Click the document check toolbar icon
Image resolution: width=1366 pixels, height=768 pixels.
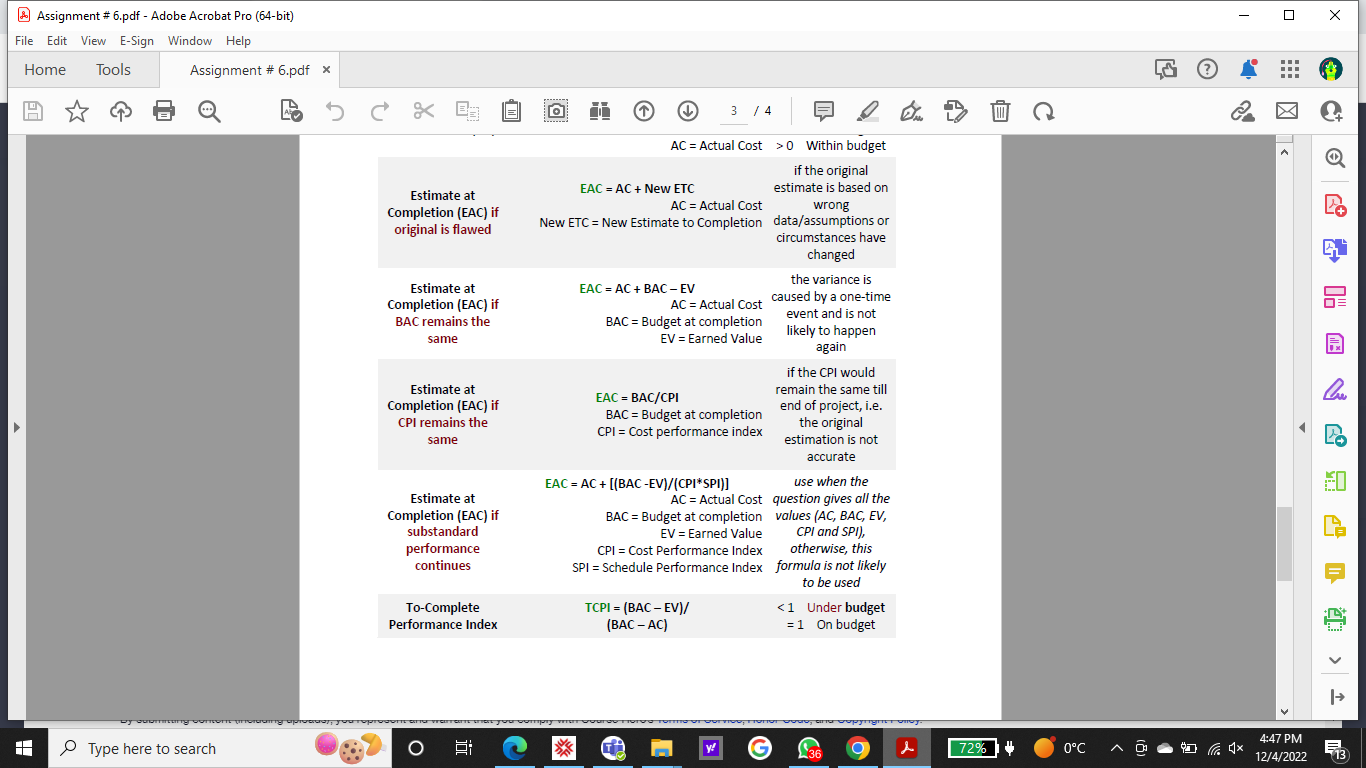(291, 111)
